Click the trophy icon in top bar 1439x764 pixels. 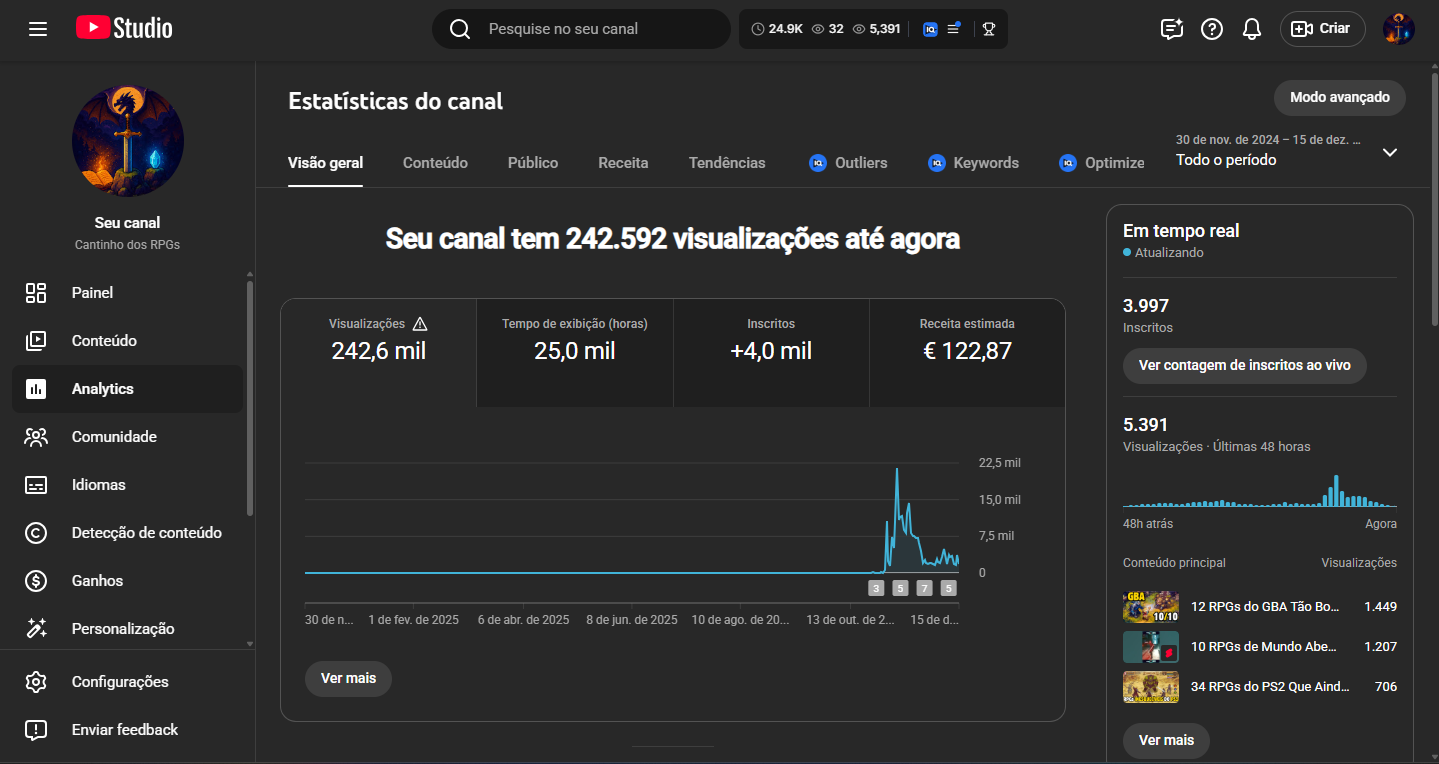point(989,29)
